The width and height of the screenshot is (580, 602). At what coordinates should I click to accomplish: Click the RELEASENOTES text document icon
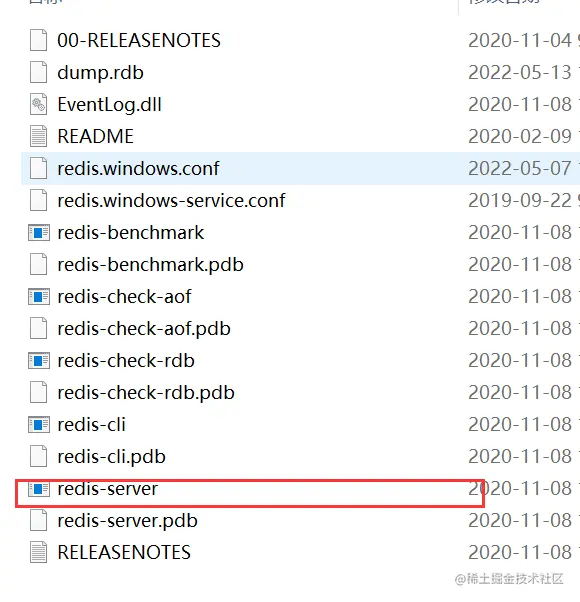(39, 552)
